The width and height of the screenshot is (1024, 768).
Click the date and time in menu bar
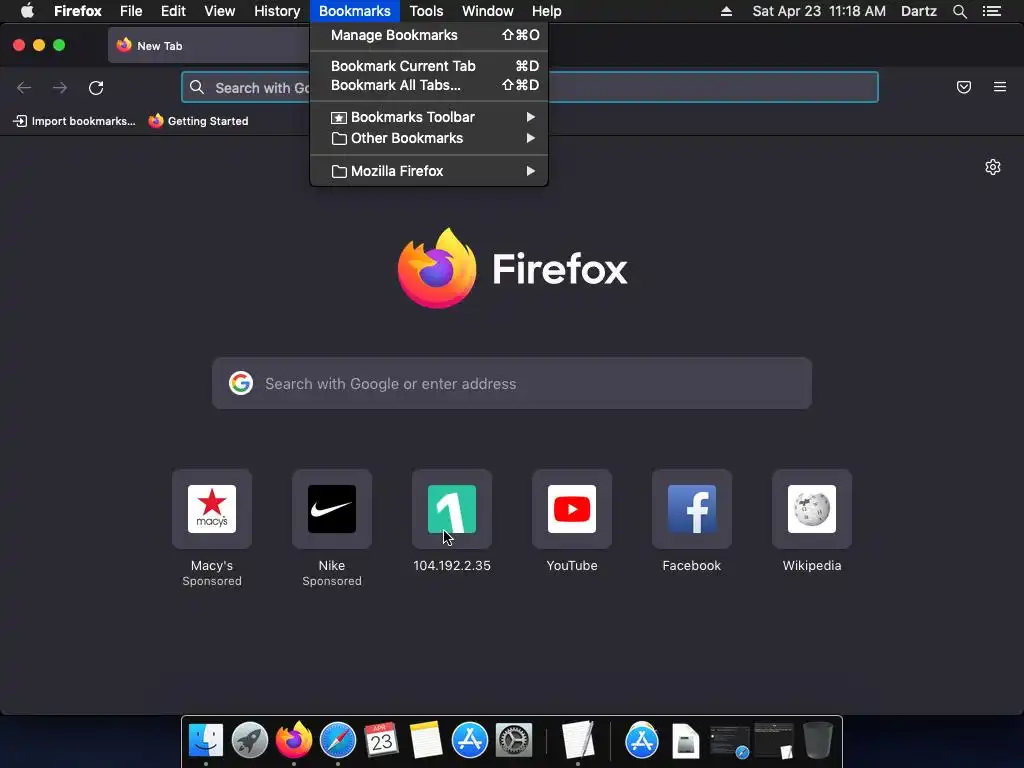[x=819, y=11]
